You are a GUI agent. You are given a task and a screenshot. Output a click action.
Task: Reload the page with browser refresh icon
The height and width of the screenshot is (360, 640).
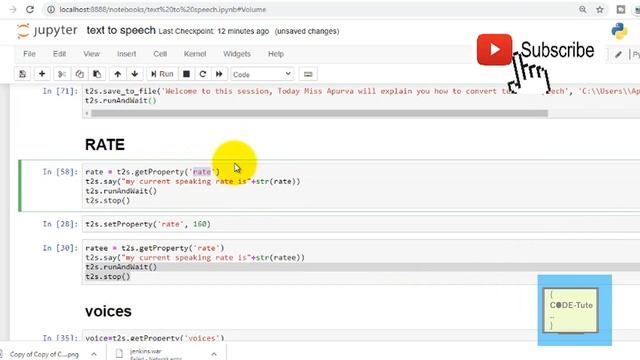pos(30,9)
